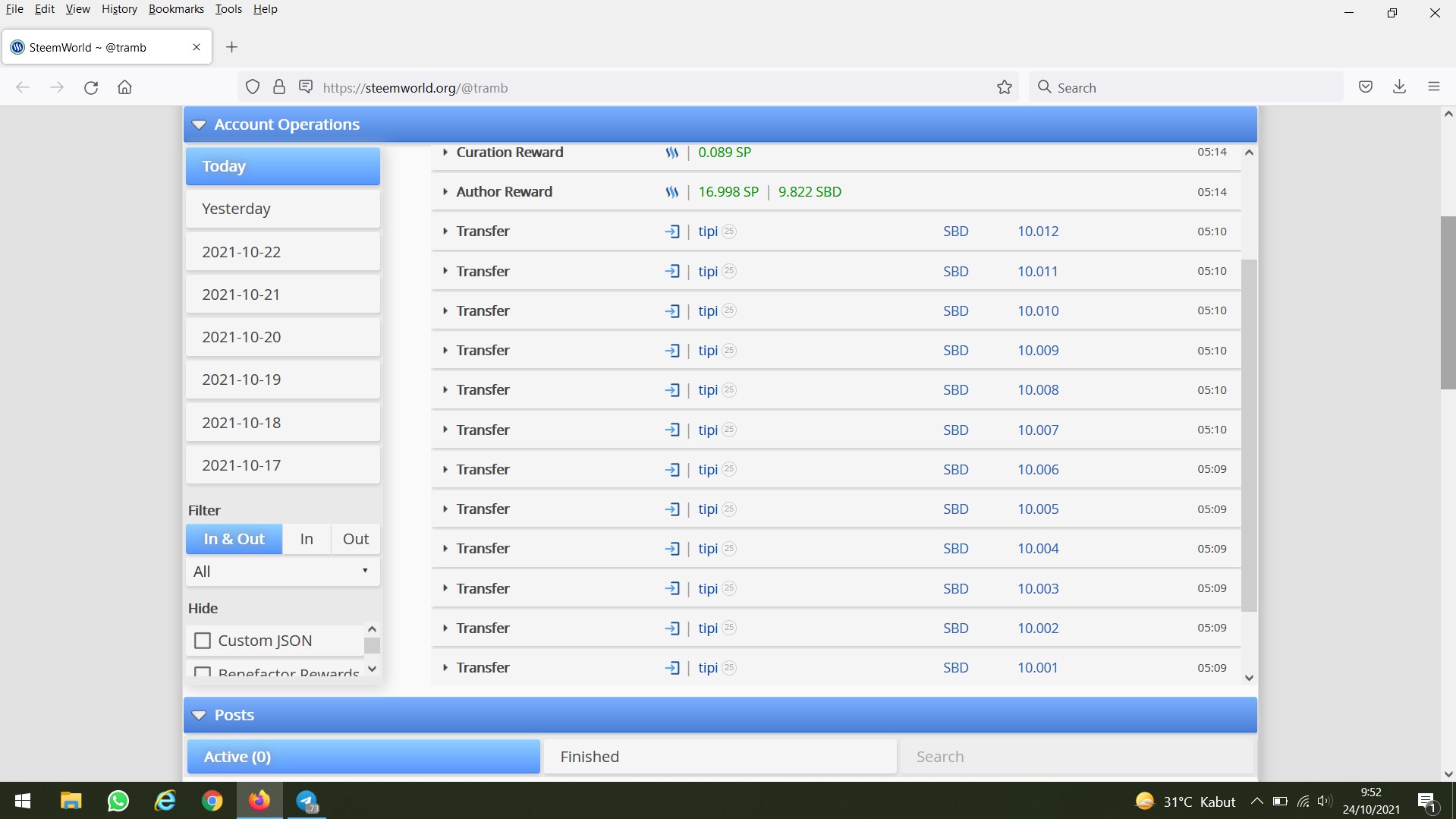Filter operations to Out only

click(x=356, y=539)
